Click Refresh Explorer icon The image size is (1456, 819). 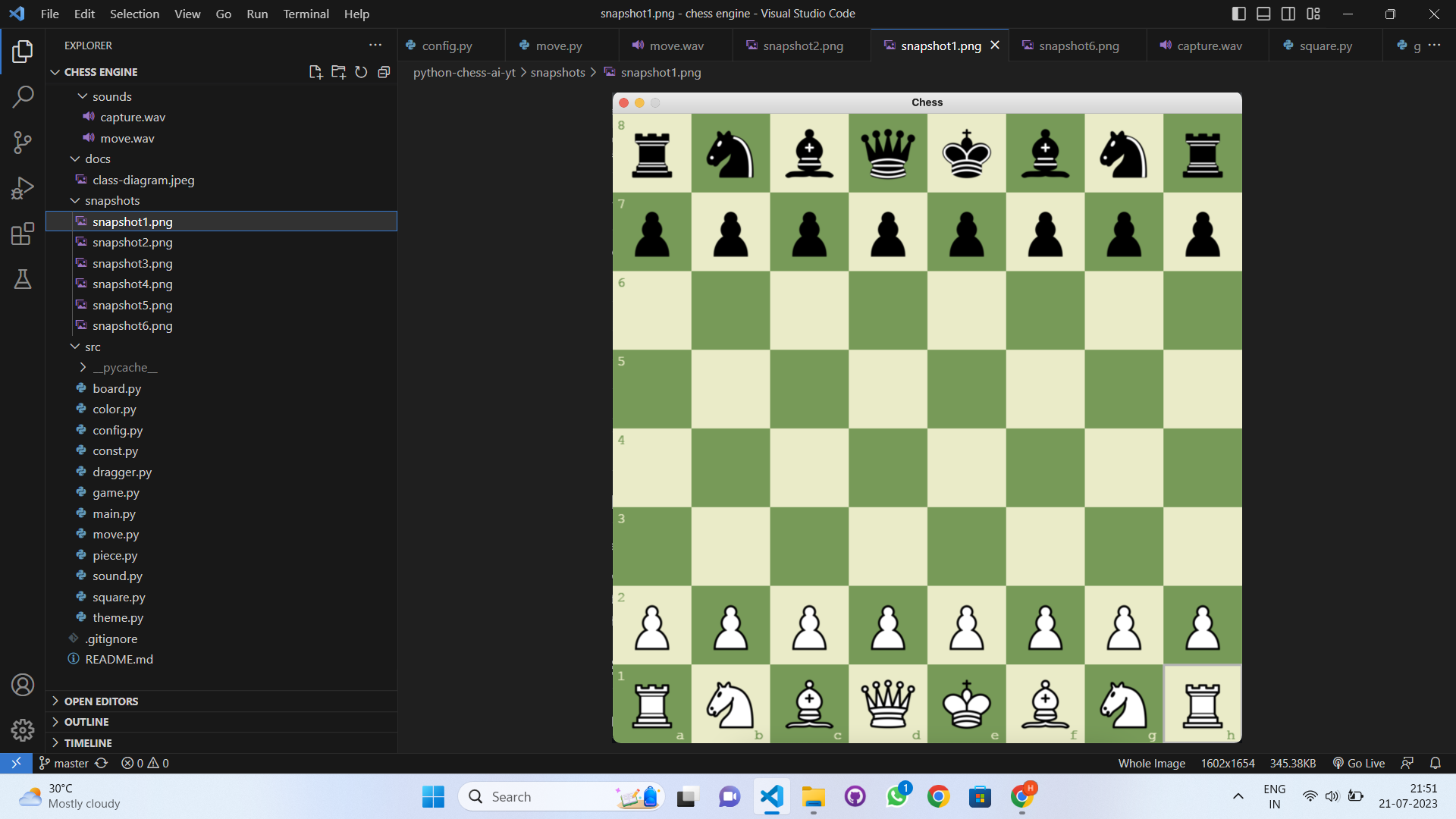coord(361,72)
